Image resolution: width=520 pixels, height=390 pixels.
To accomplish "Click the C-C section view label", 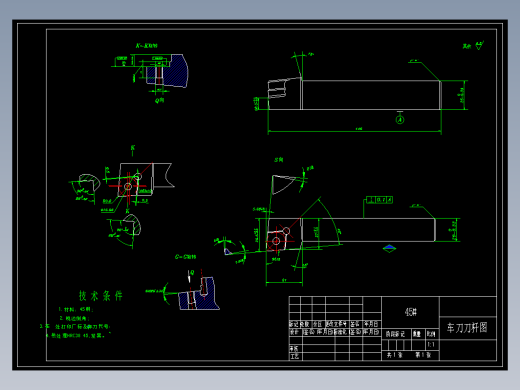I will click(185, 257).
